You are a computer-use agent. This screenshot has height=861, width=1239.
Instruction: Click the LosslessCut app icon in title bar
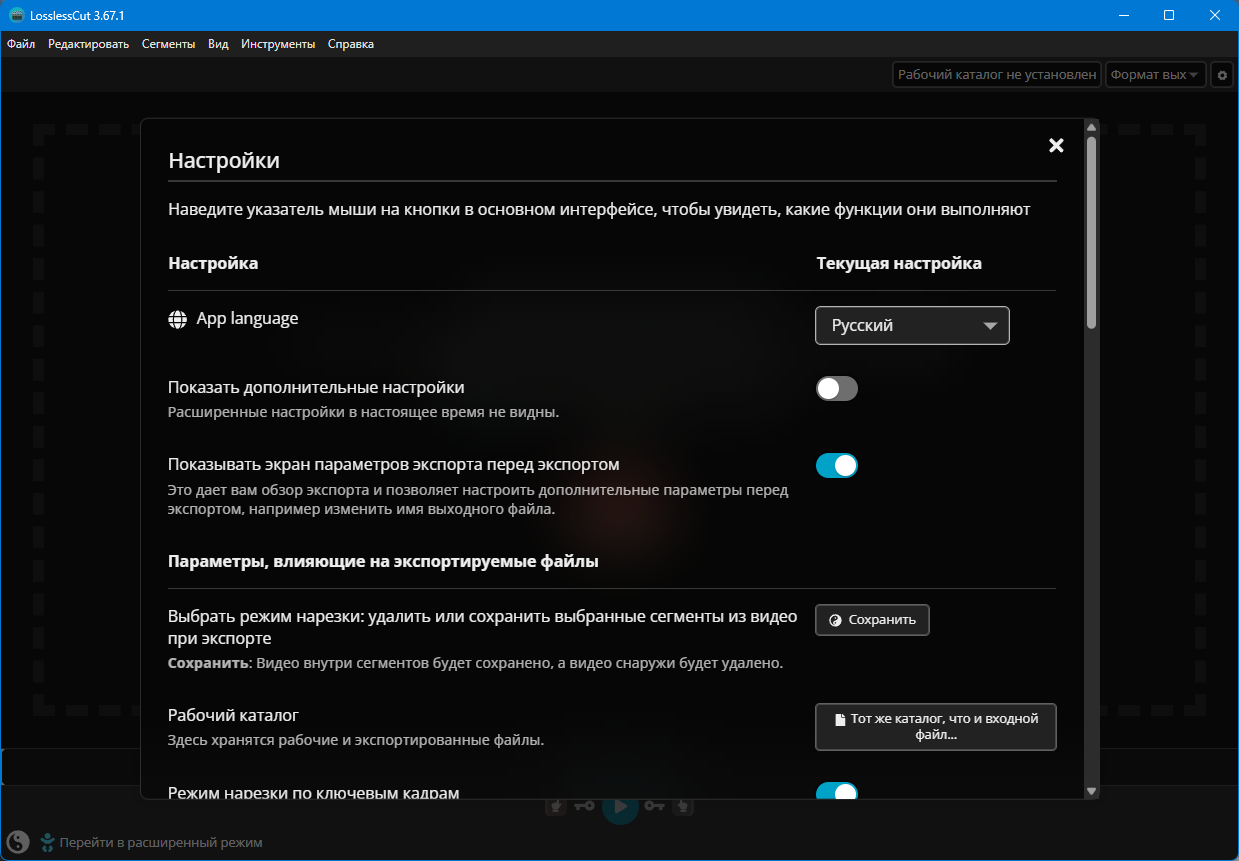[16, 15]
